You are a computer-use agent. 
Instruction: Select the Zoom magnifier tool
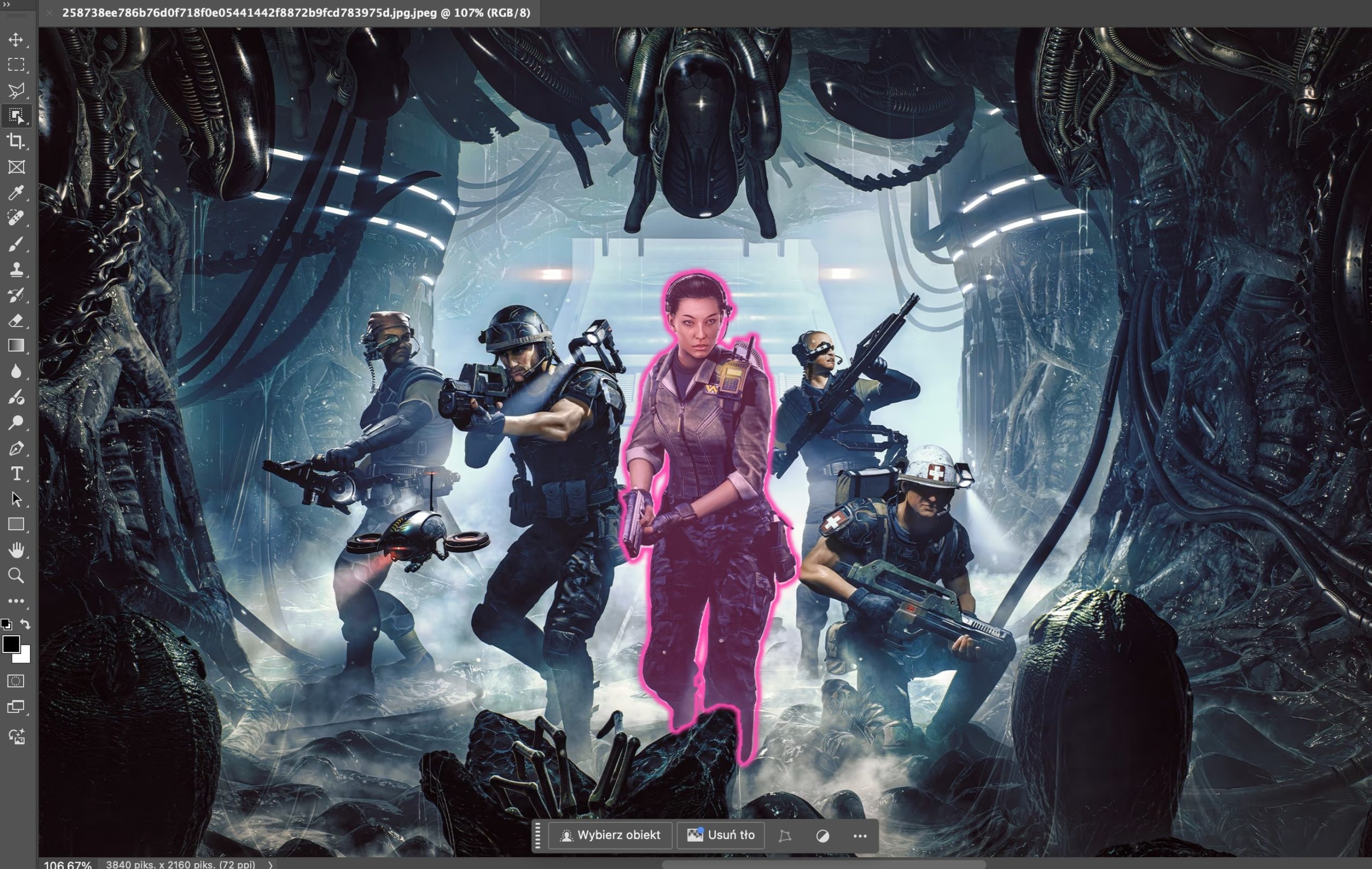(x=16, y=576)
